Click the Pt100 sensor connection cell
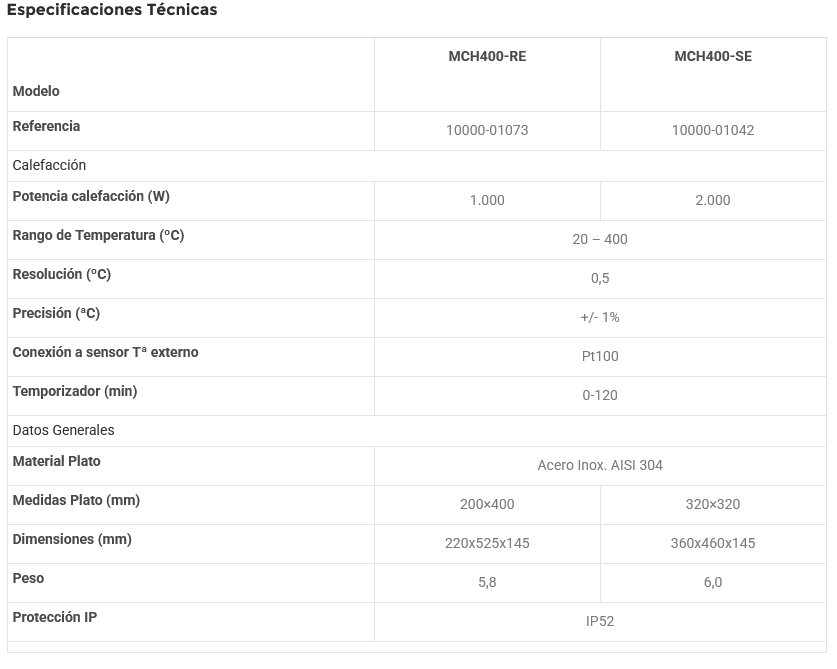The image size is (837, 669). (600, 356)
